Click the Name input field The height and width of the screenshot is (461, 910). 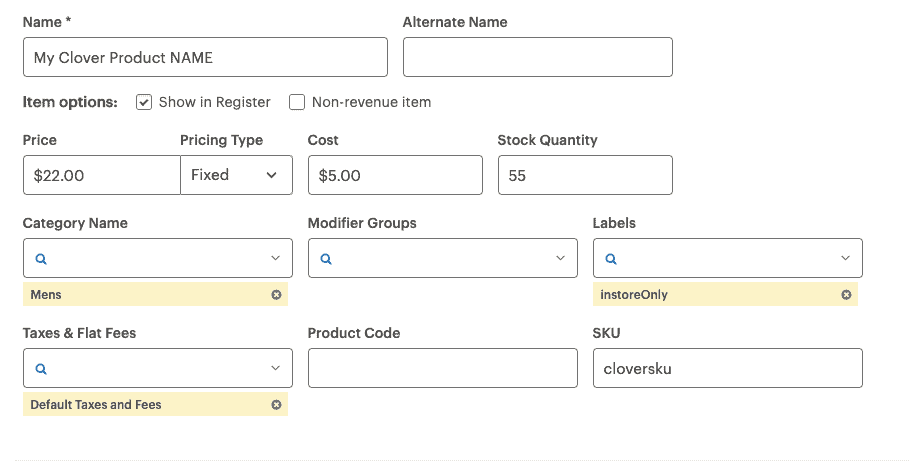204,57
